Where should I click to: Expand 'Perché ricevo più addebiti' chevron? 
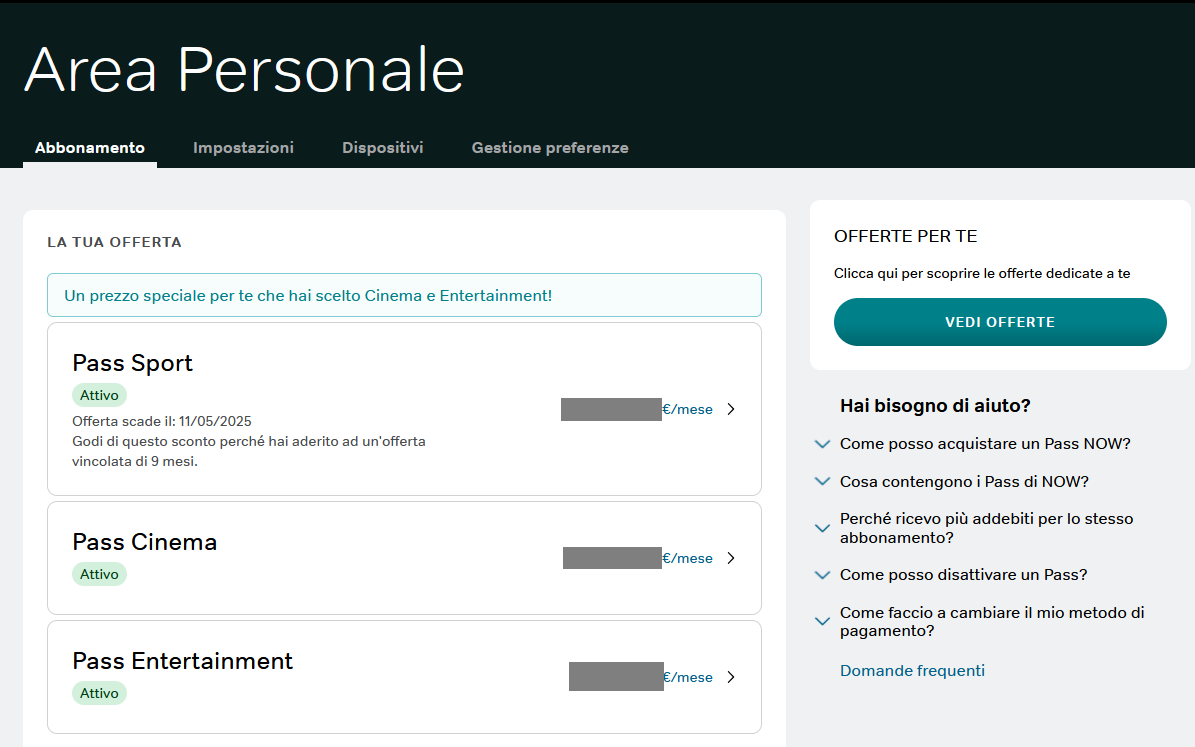point(822,527)
